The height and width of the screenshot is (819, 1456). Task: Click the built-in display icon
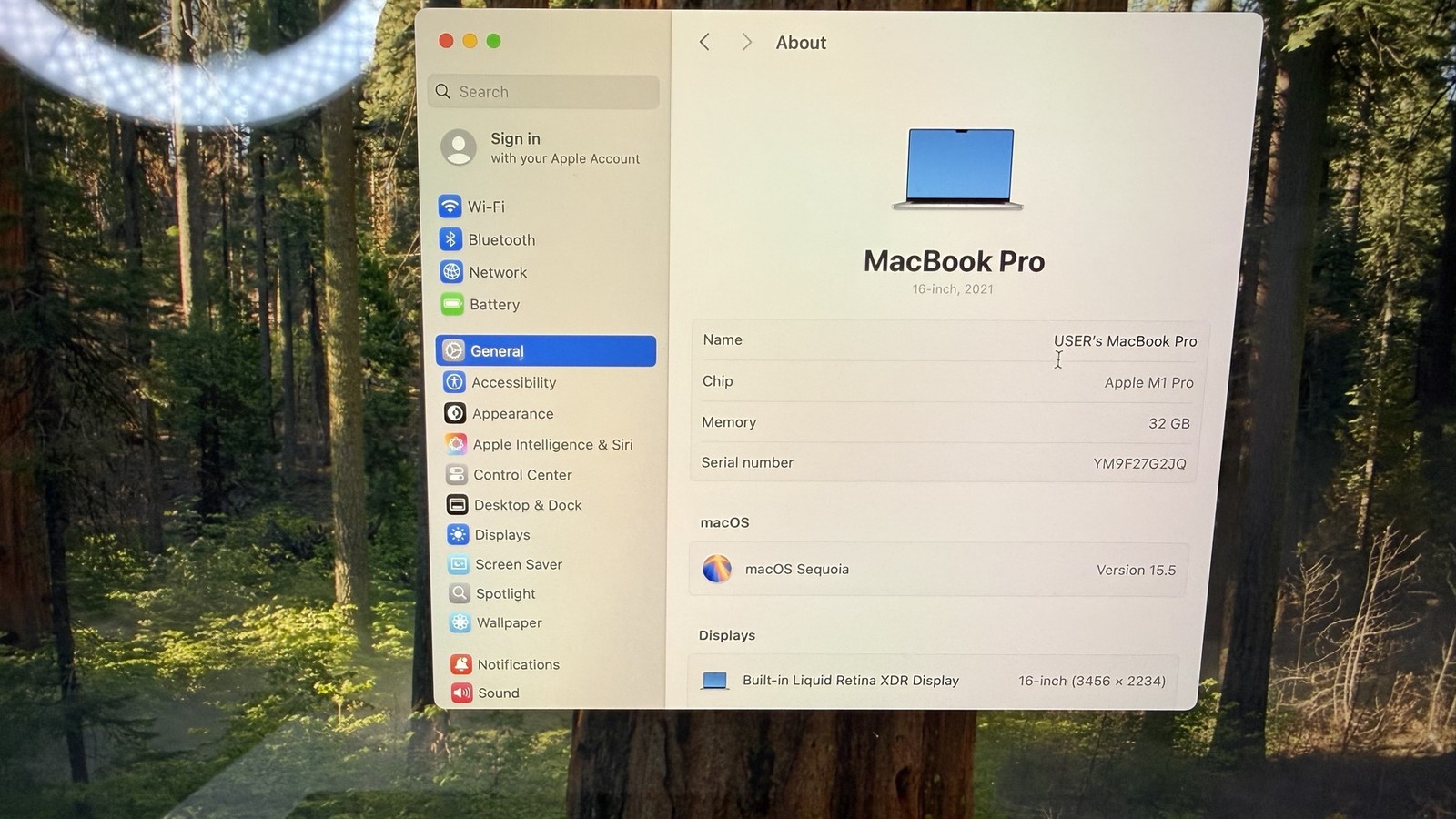(715, 680)
